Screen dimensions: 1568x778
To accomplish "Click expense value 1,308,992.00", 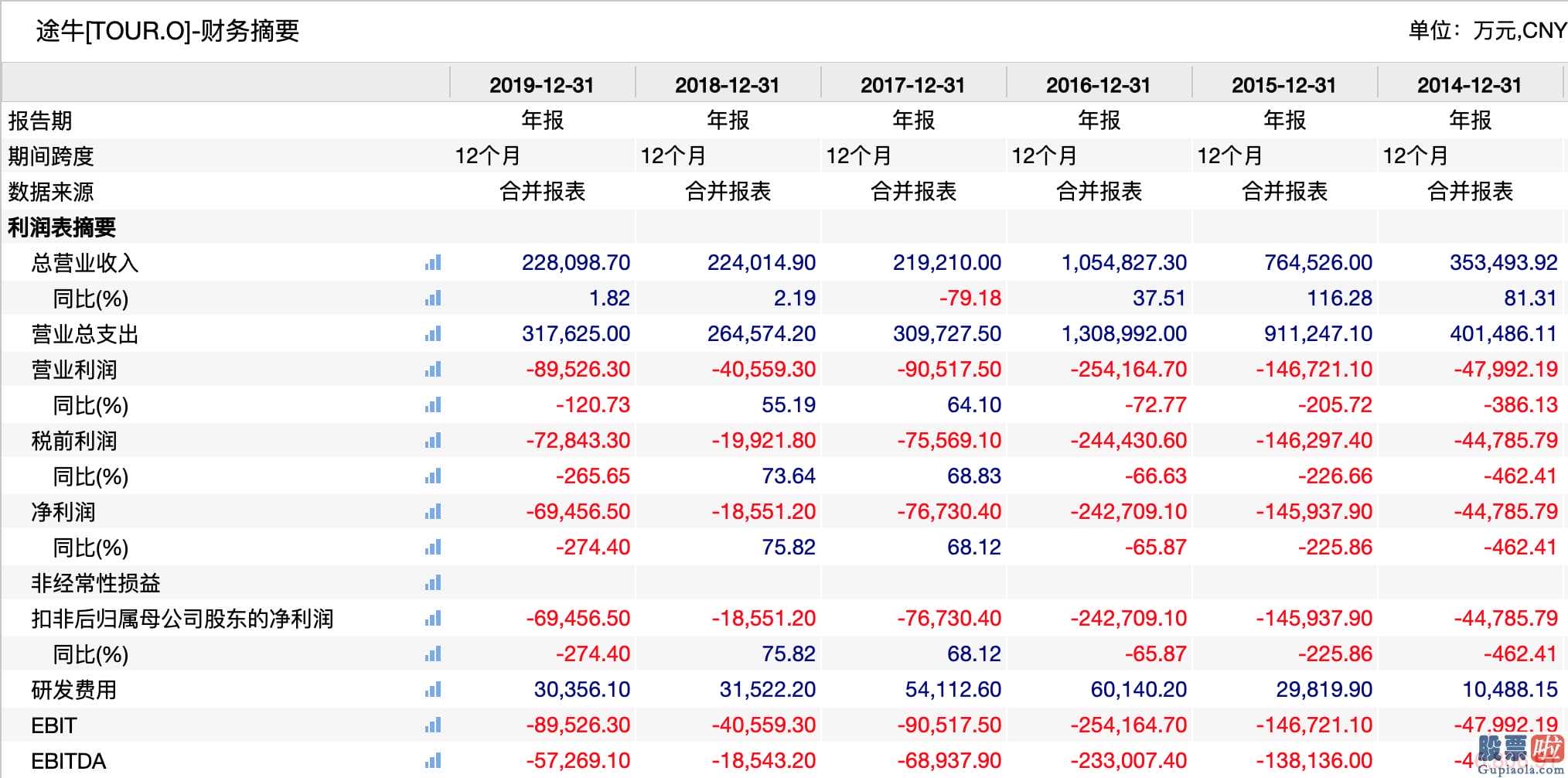I will click(x=1124, y=334).
